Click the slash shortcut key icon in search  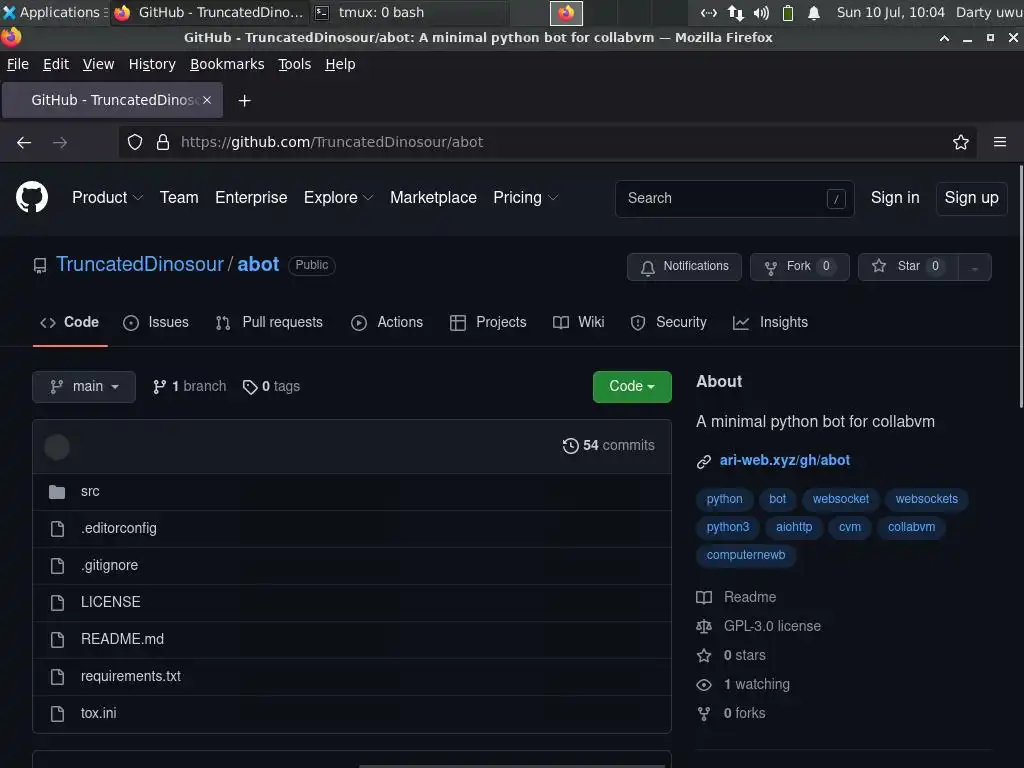(836, 199)
